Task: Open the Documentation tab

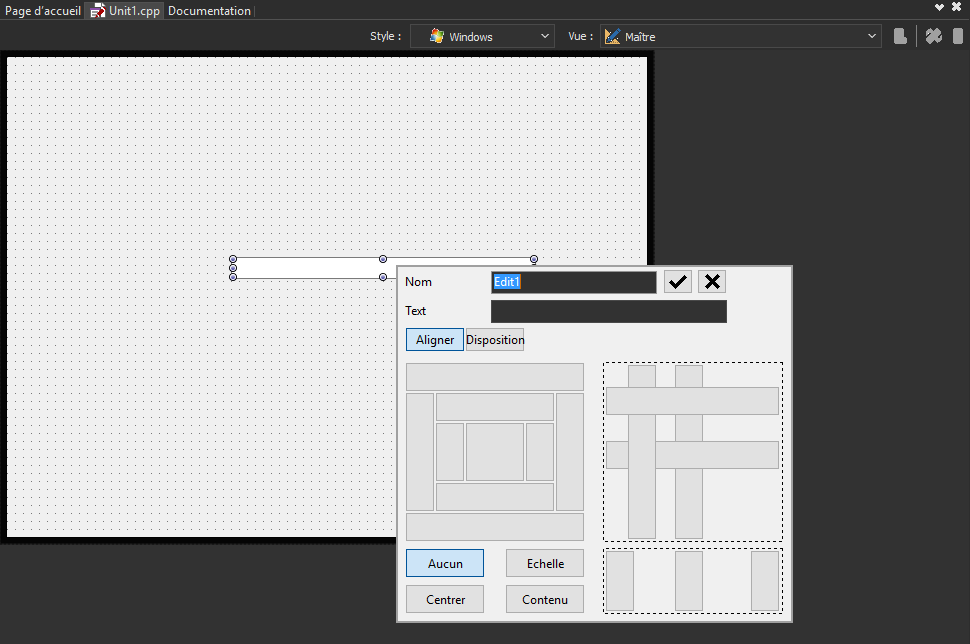Action: coord(209,11)
